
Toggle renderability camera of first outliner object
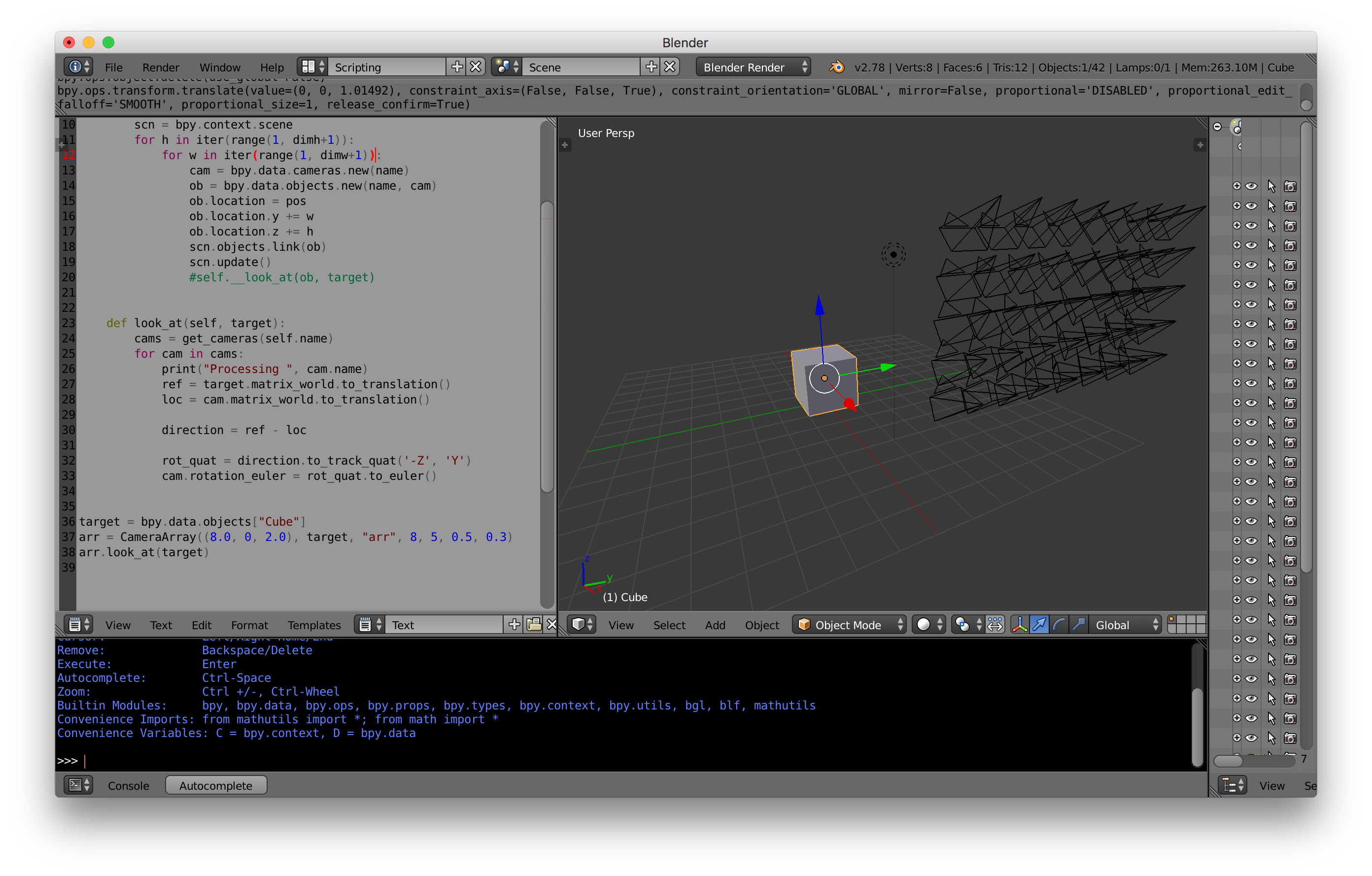pos(1291,186)
